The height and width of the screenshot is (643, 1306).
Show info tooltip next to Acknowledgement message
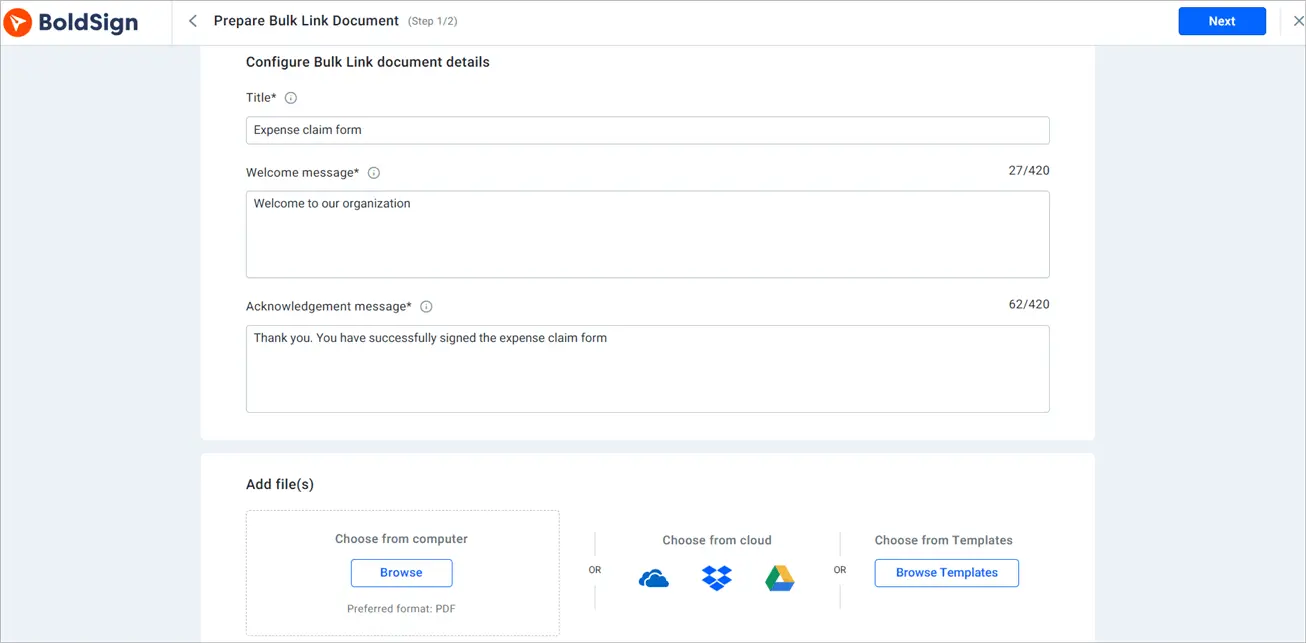point(426,307)
